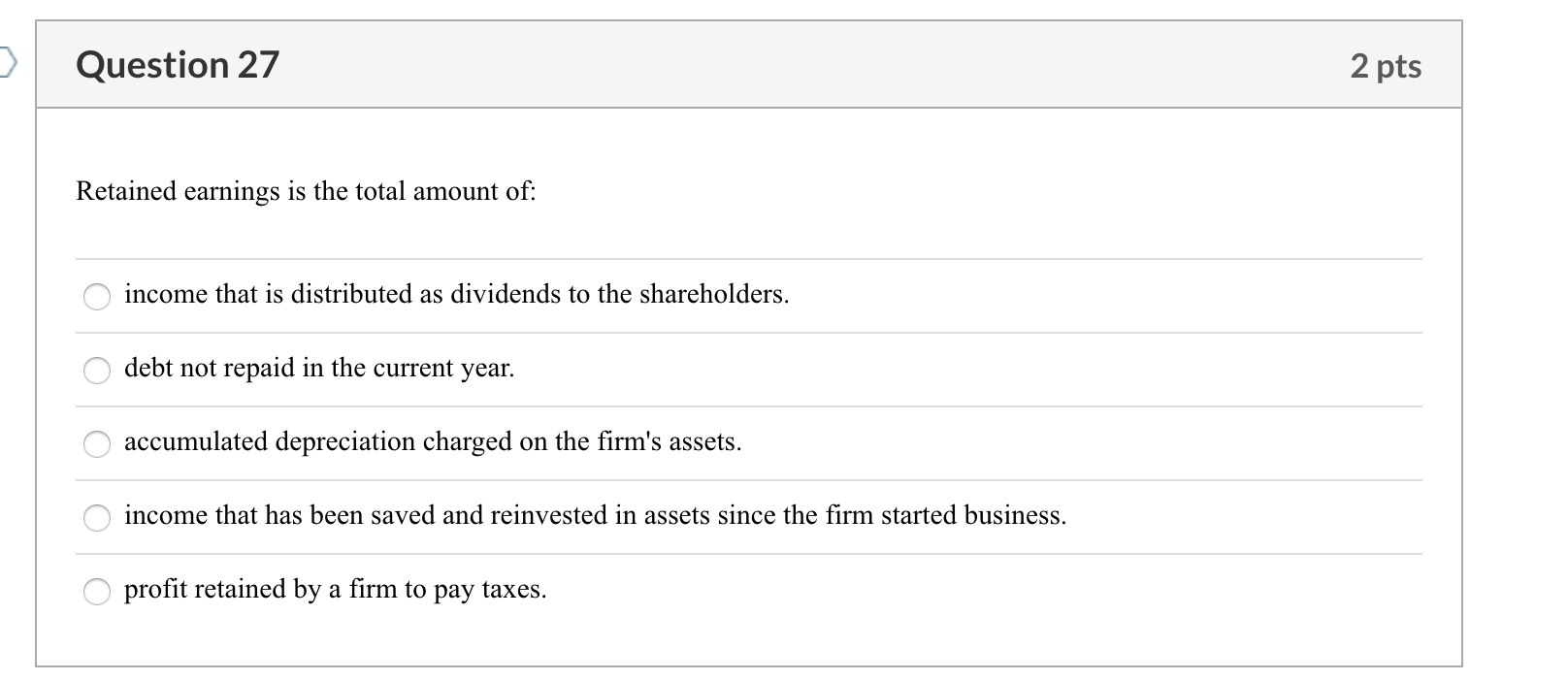1568x681 pixels.
Task: Click the Question 27 header title
Action: [x=178, y=64]
